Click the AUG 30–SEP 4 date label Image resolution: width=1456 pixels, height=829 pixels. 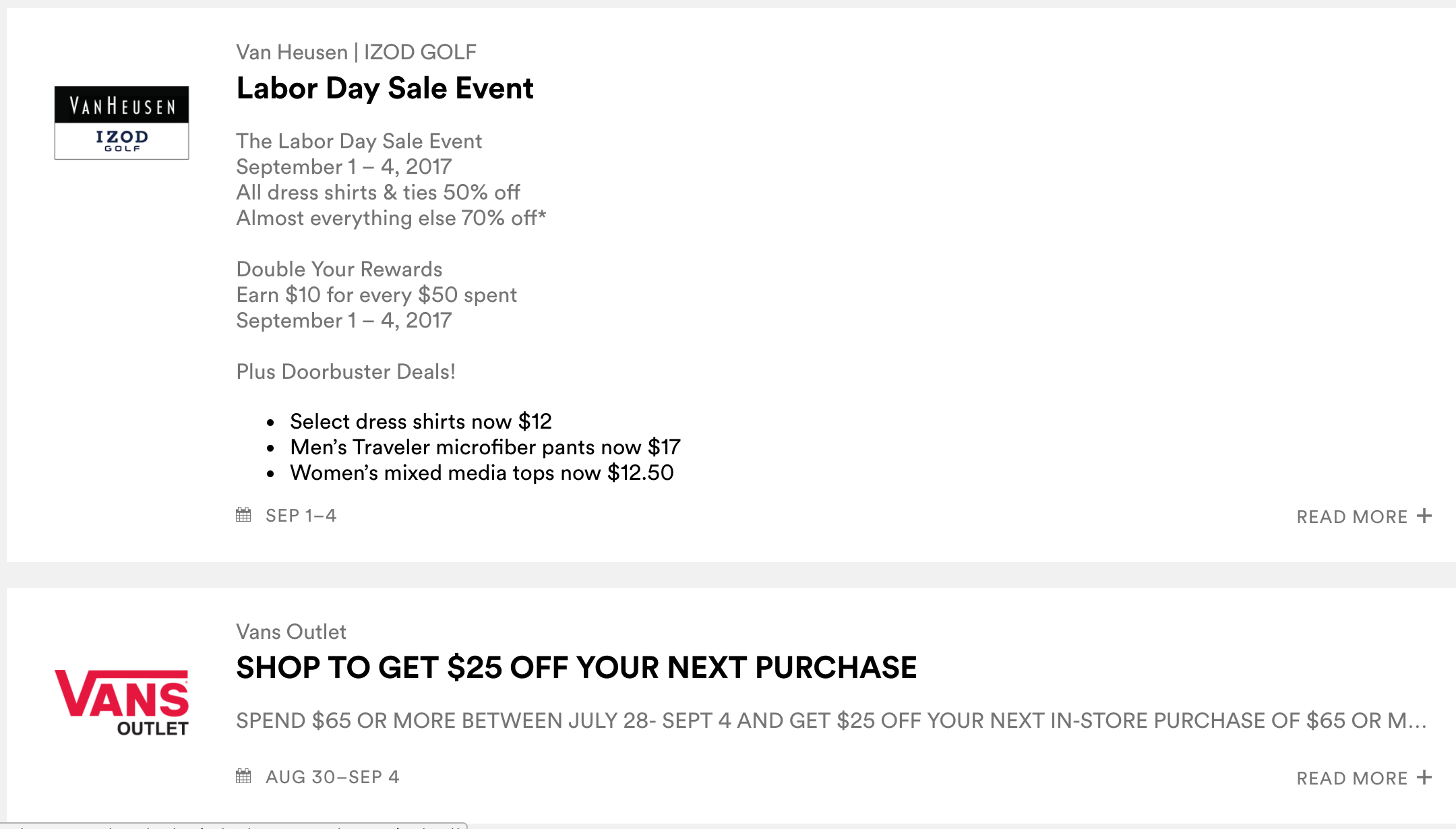click(332, 777)
